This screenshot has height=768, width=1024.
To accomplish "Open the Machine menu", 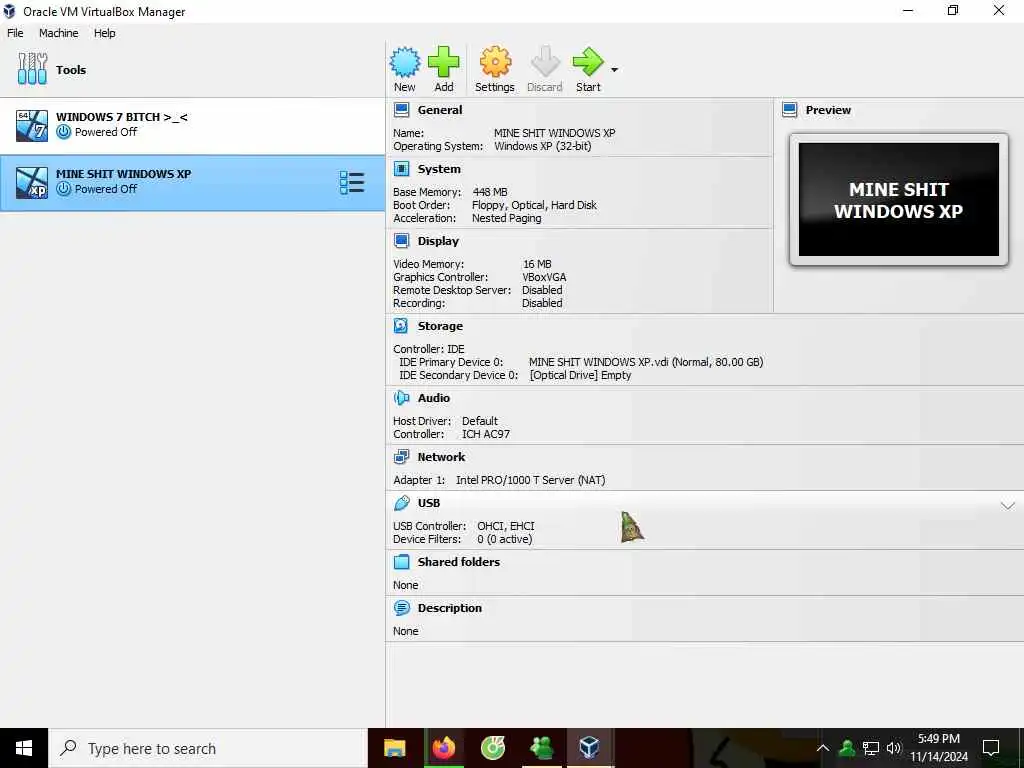I will tap(59, 33).
